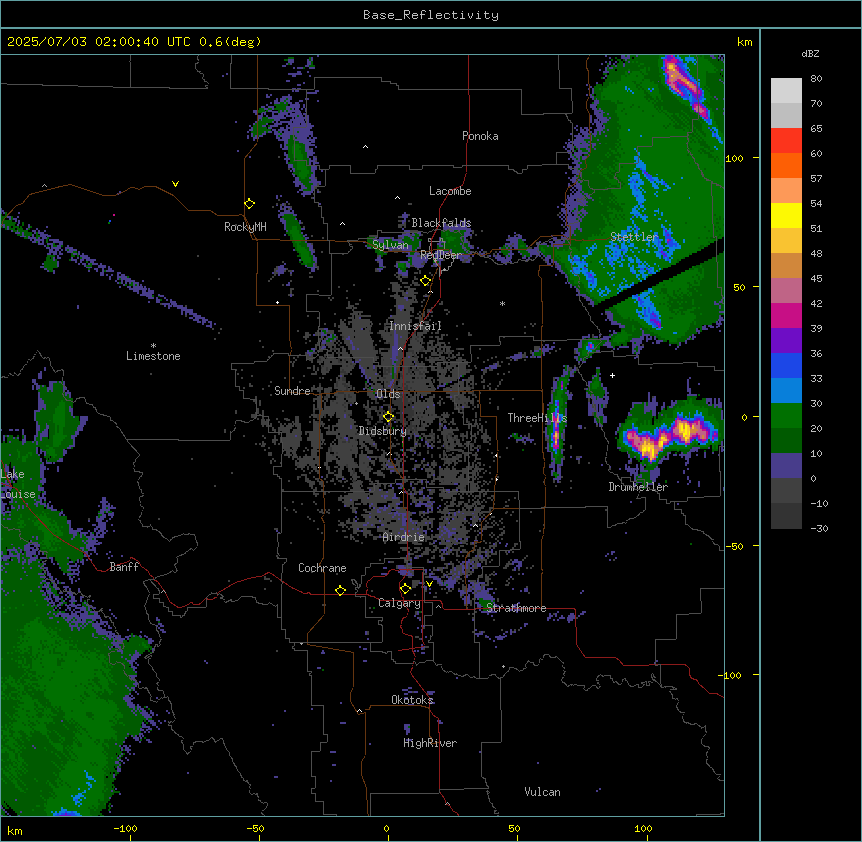This screenshot has width=862, height=842.
Task: Pick the magenta 42-39 dBZ legend swatch
Action: click(786, 315)
